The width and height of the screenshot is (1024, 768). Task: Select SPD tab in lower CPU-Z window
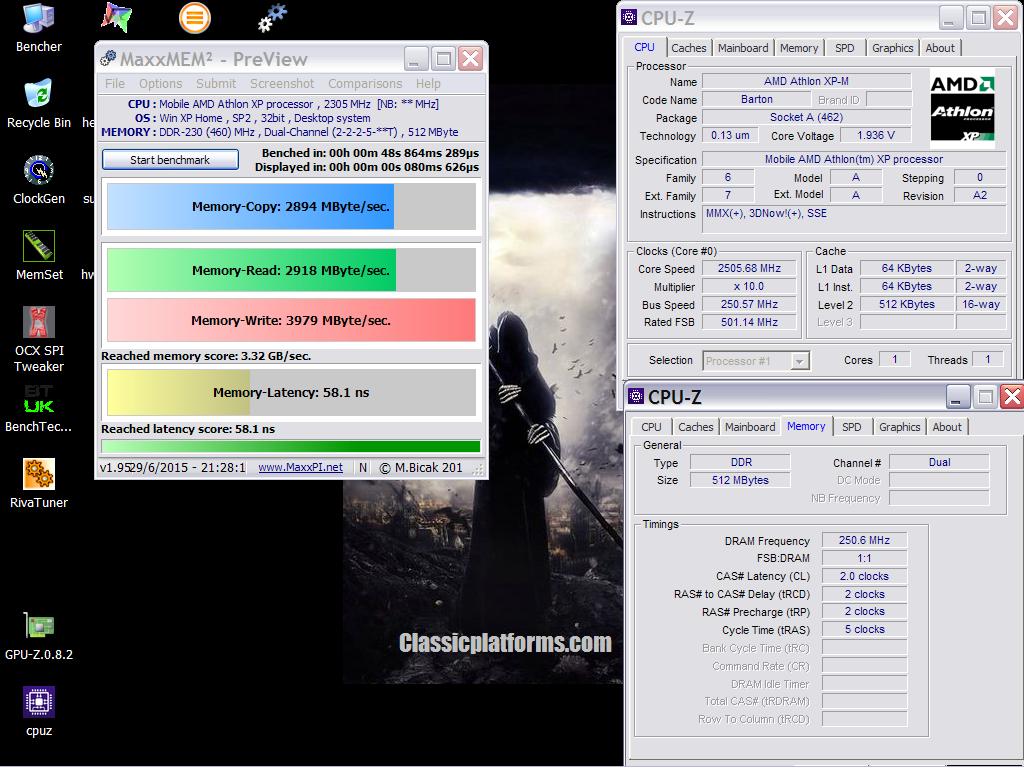pyautogui.click(x=851, y=426)
